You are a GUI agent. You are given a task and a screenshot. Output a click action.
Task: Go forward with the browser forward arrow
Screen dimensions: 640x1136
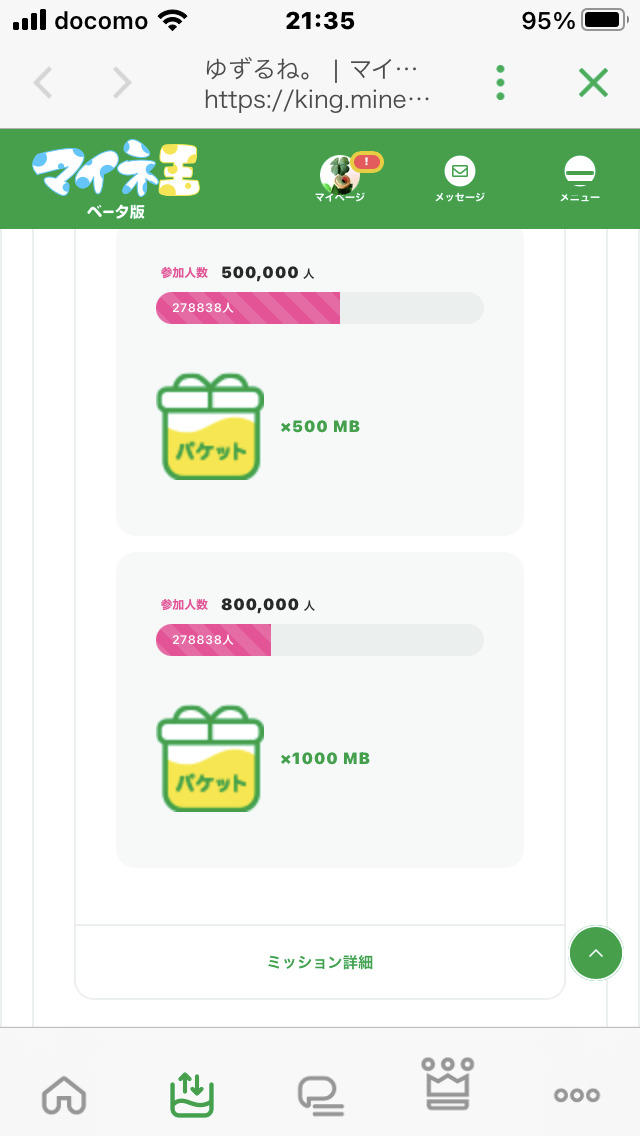pyautogui.click(x=122, y=83)
